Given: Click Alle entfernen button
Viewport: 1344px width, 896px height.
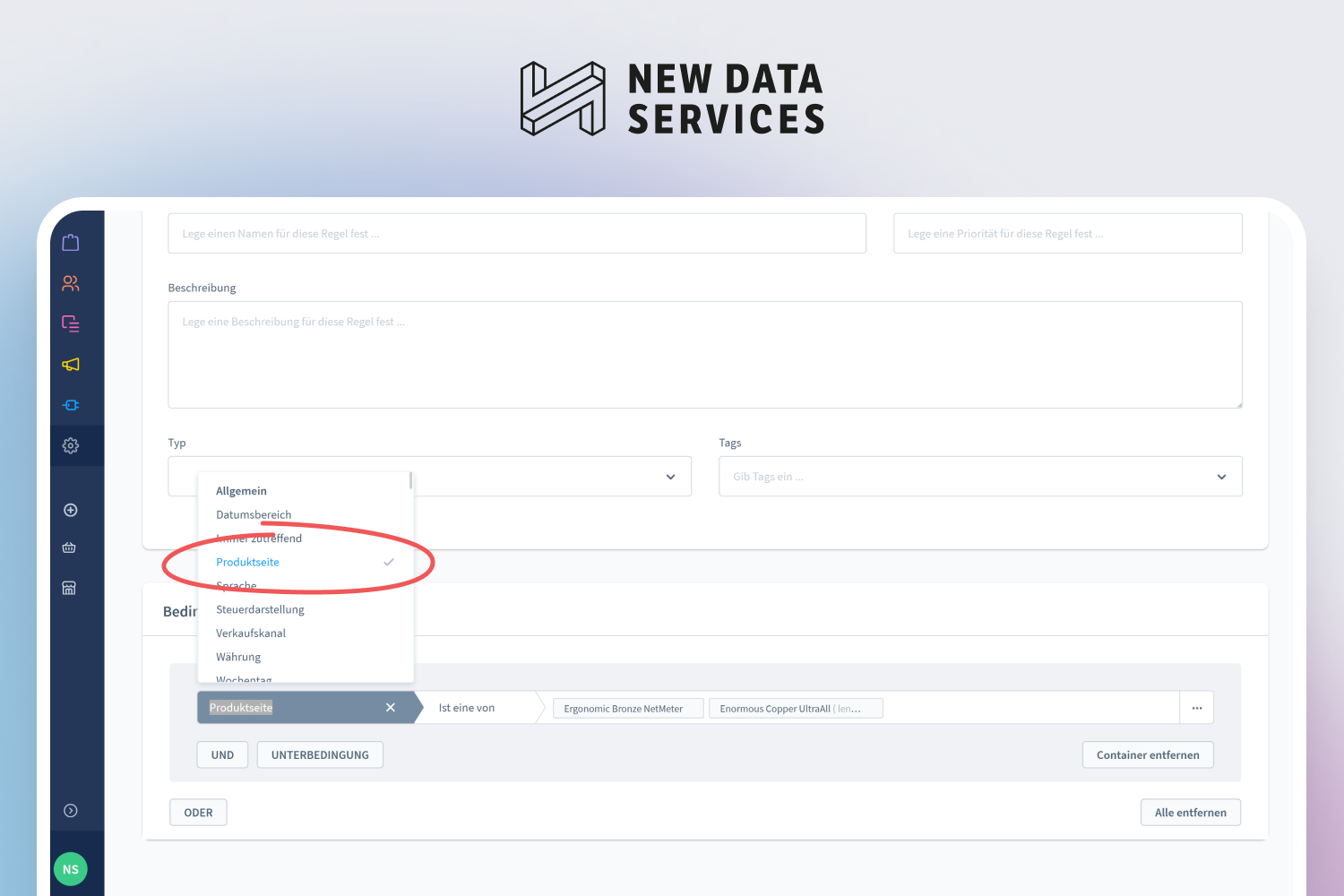Looking at the screenshot, I should [1191, 813].
